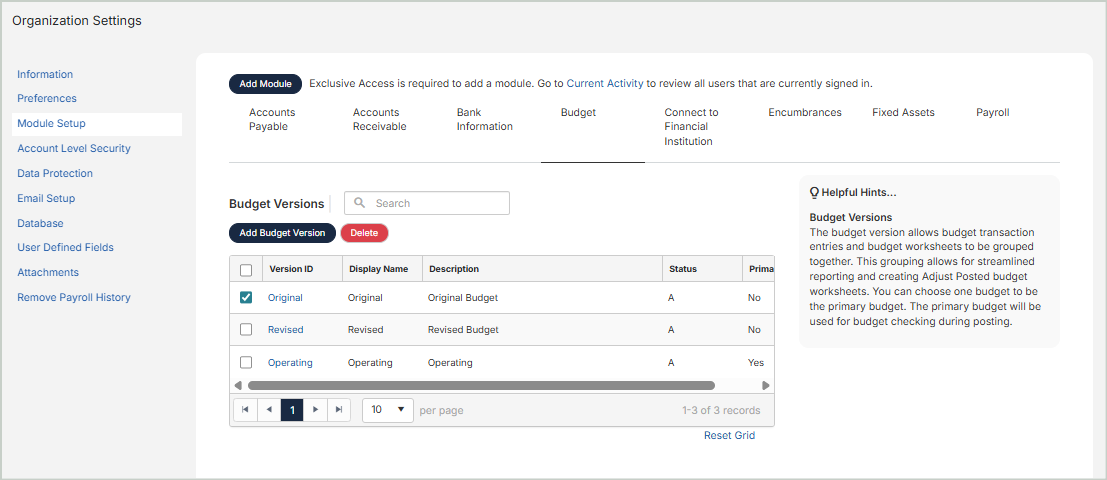Toggle the select-all header checkbox
The height and width of the screenshot is (480, 1107).
pos(246,269)
